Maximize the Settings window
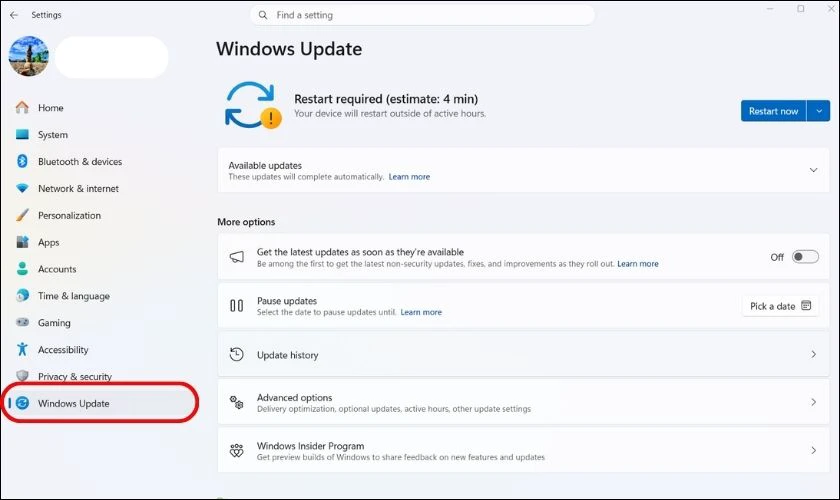The width and height of the screenshot is (840, 500). [800, 9]
